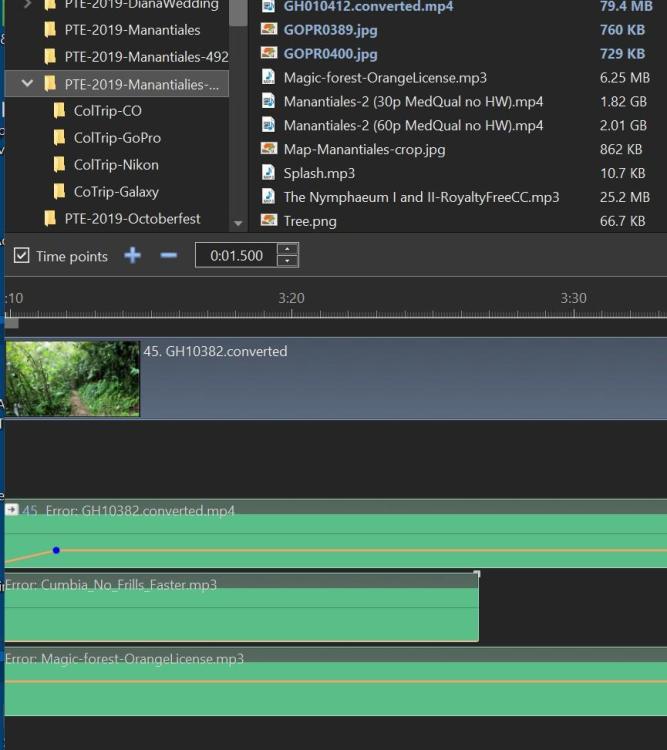Viewport: 667px width, 750px height.
Task: Click the minus icon to remove time point
Action: 168,256
